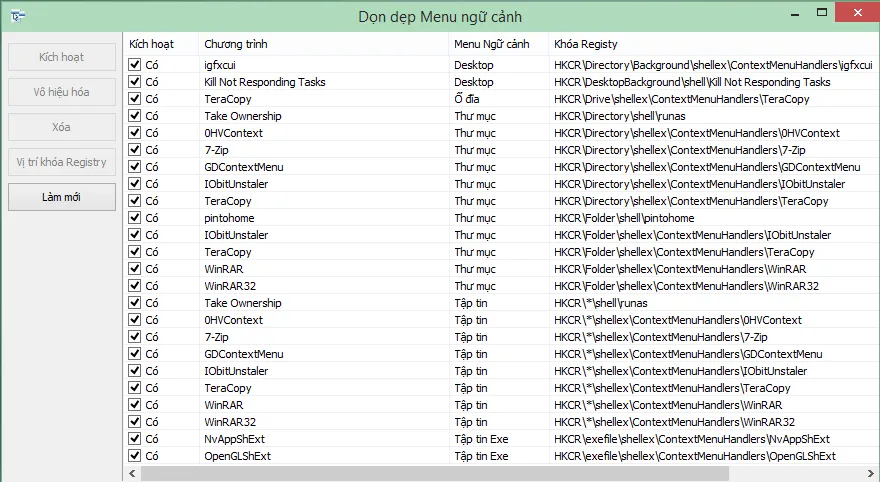Click the Kích hoạt button
This screenshot has width=880, height=482.
point(62,57)
